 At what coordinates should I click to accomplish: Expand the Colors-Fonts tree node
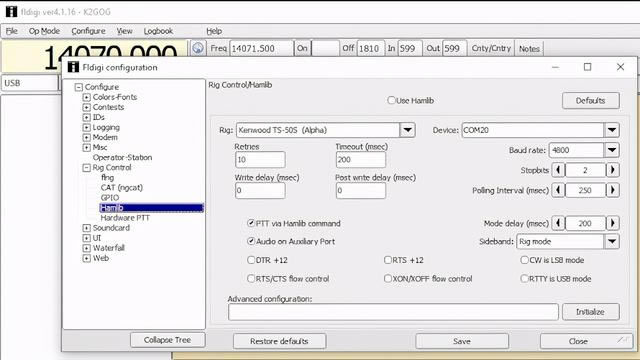(x=86, y=97)
